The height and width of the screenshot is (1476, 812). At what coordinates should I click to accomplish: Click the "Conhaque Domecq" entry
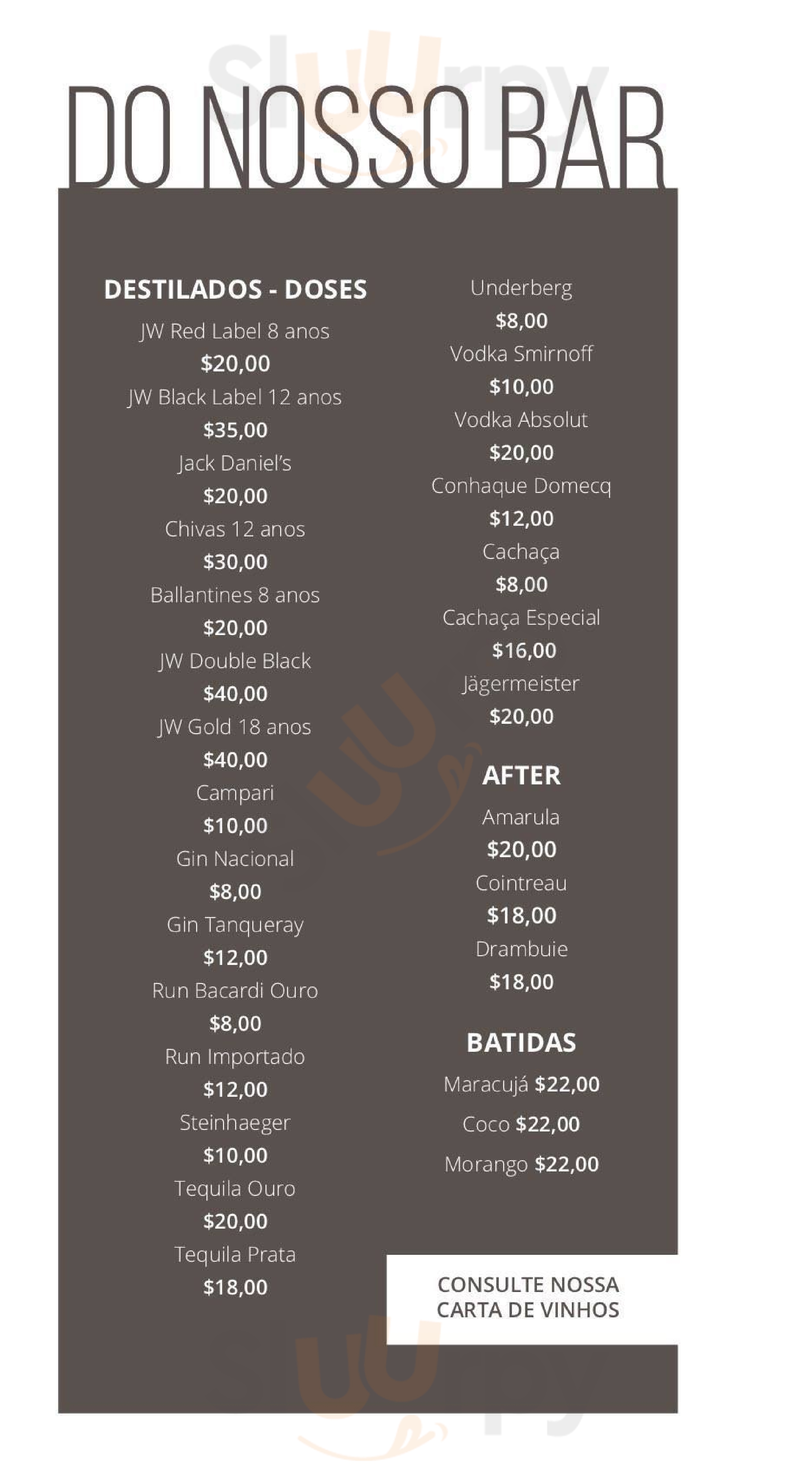[x=521, y=486]
